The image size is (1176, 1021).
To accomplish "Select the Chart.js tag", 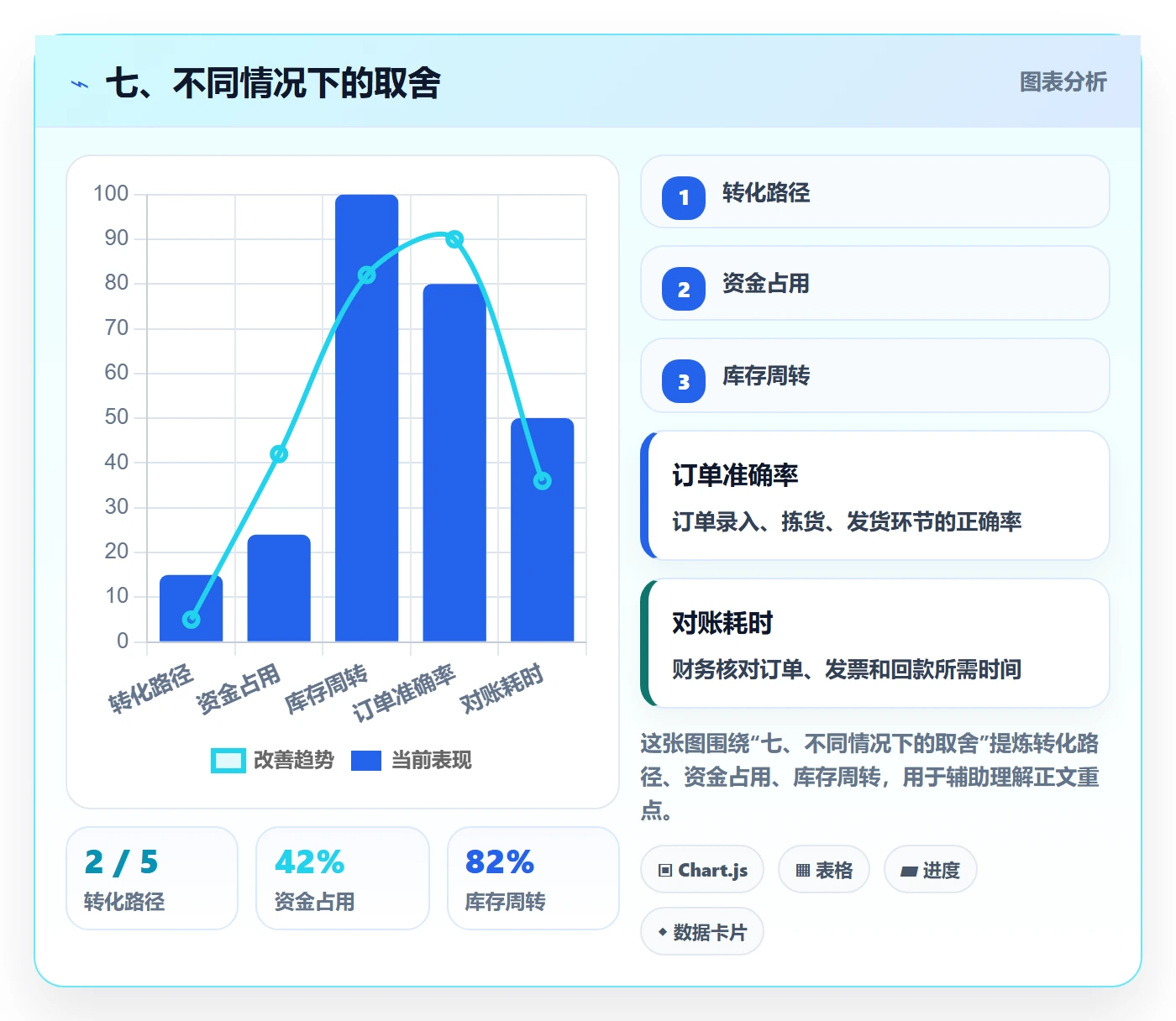I will coord(702,870).
